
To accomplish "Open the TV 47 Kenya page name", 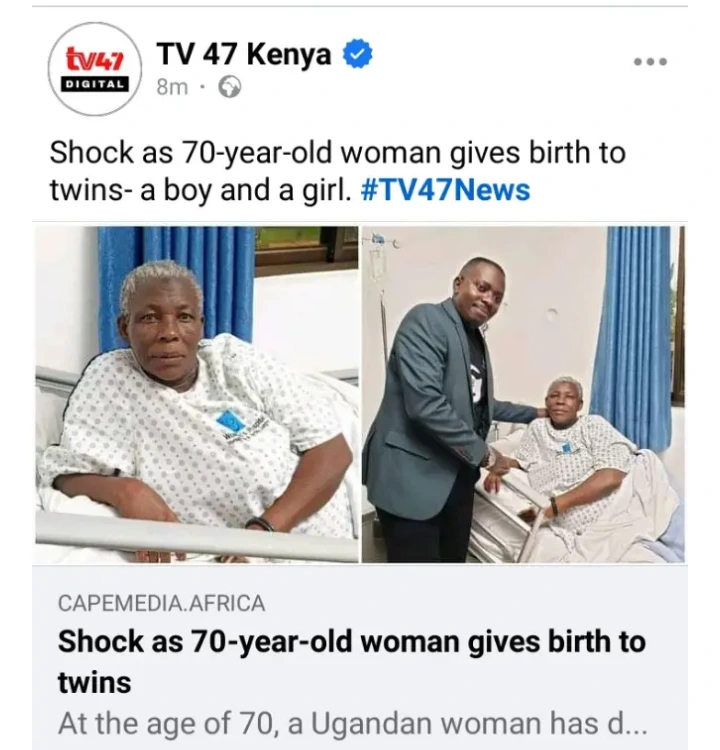I will click(244, 53).
